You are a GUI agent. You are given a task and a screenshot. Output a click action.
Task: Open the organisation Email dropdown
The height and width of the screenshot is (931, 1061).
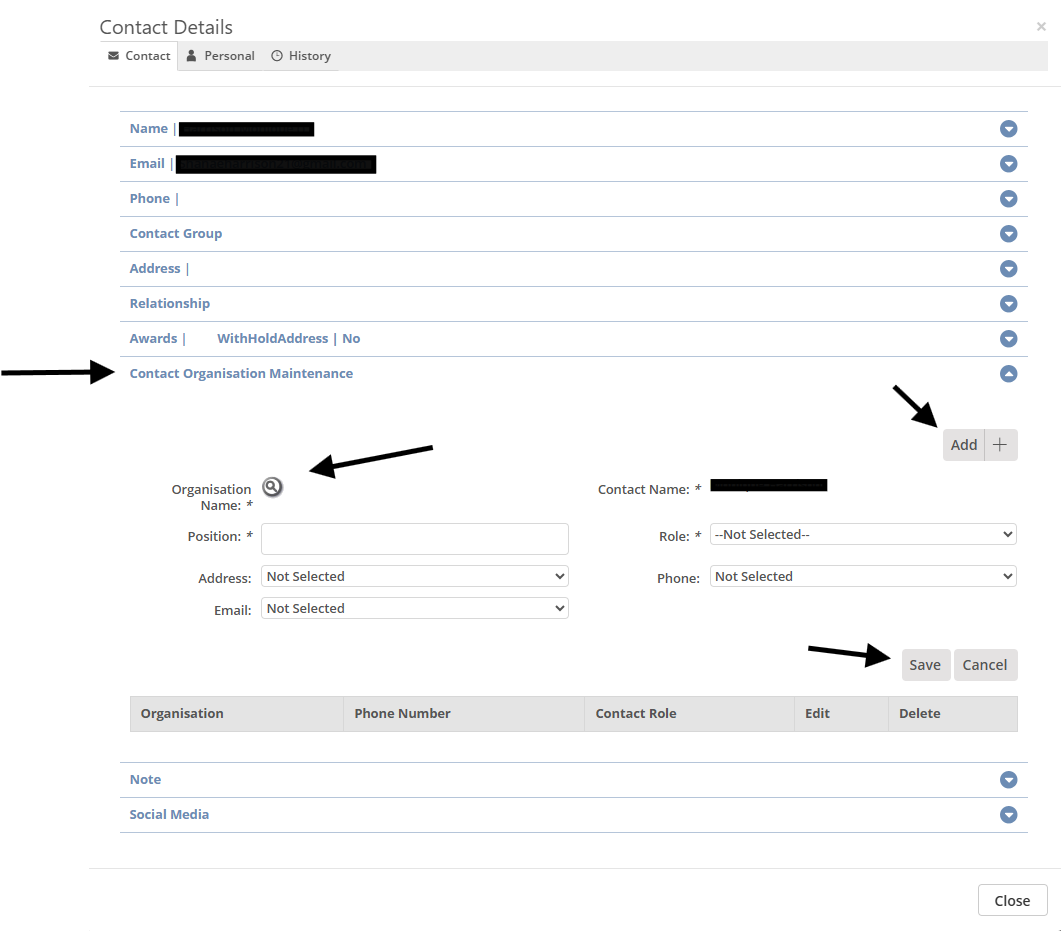pos(414,609)
